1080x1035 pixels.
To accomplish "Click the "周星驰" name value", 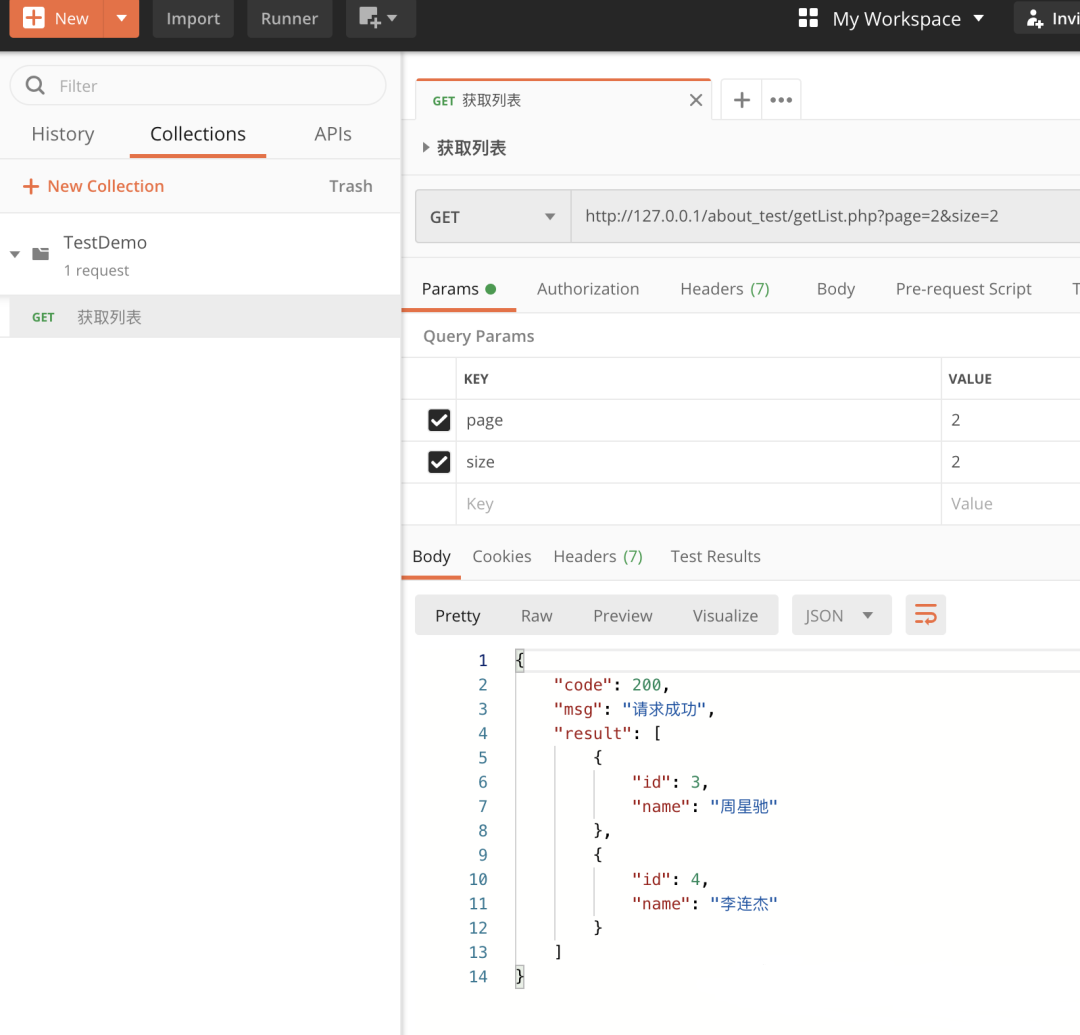I will pyautogui.click(x=743, y=806).
